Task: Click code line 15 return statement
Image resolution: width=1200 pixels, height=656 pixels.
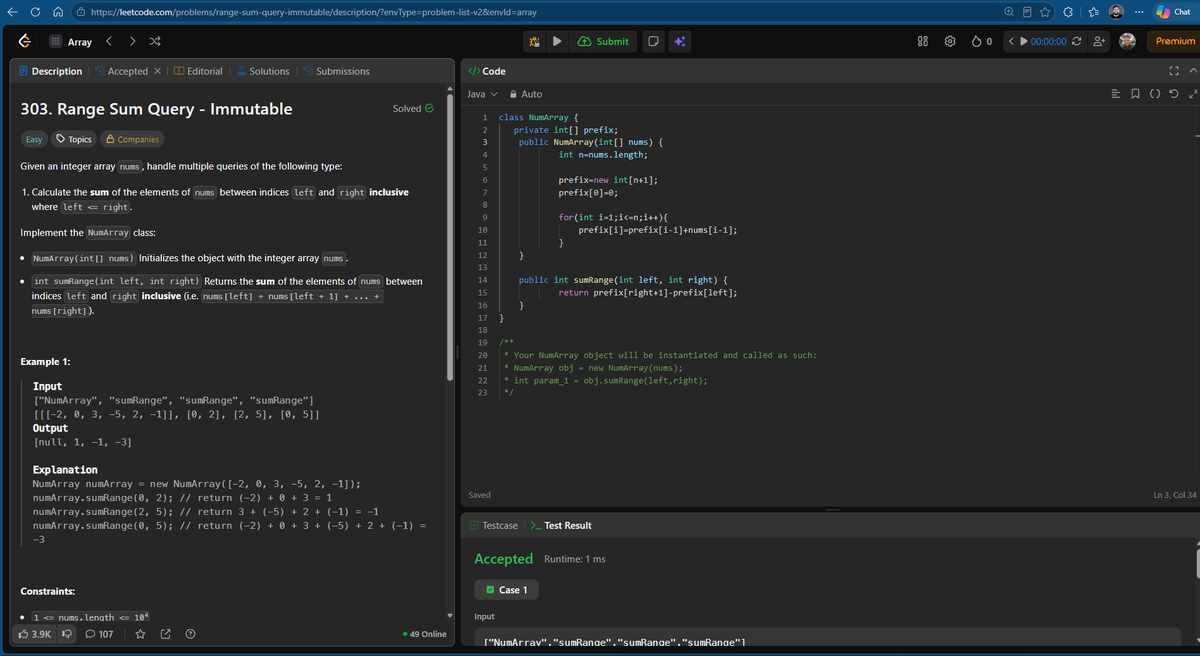Action: pyautogui.click(x=648, y=292)
